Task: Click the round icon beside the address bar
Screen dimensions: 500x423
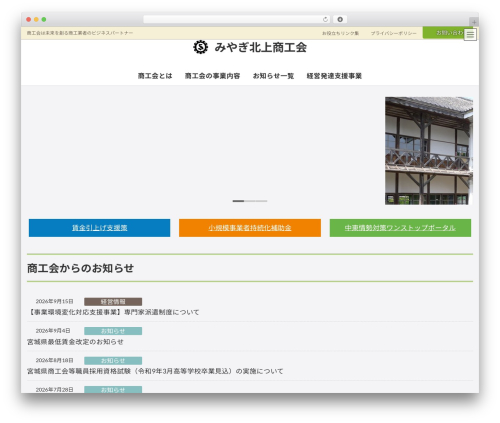Action: pos(340,19)
